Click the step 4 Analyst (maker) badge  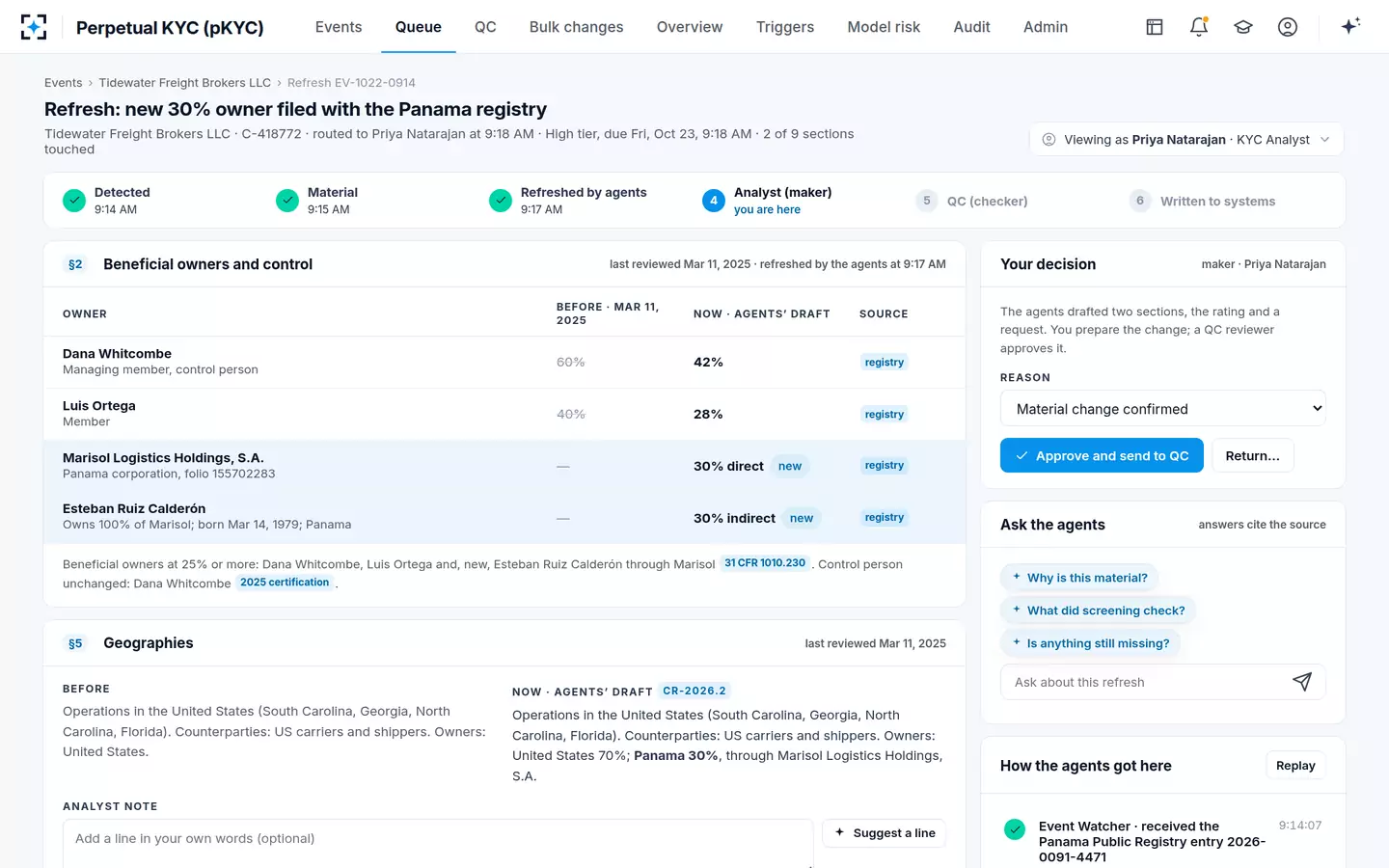click(x=714, y=201)
